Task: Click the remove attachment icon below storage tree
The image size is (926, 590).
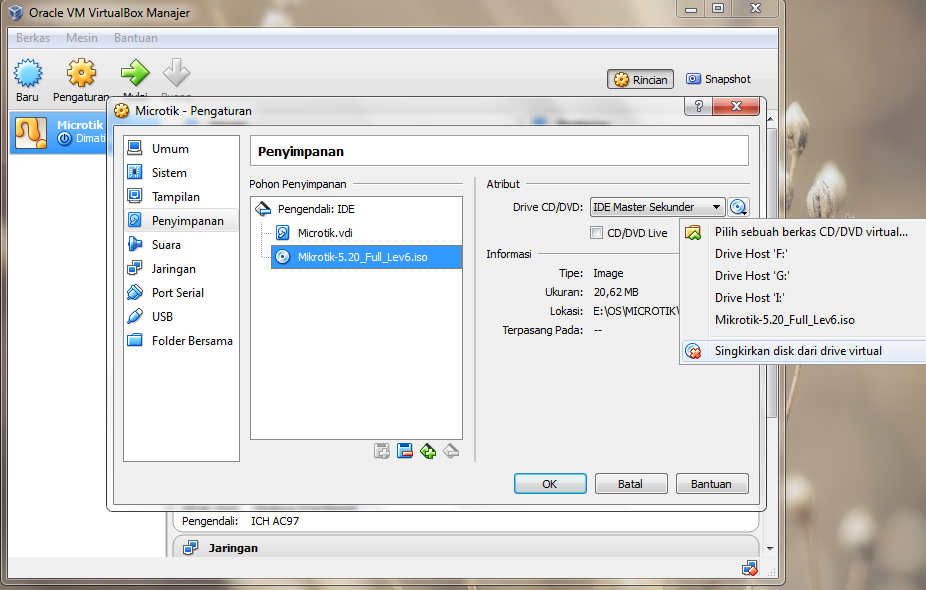Action: (x=451, y=452)
